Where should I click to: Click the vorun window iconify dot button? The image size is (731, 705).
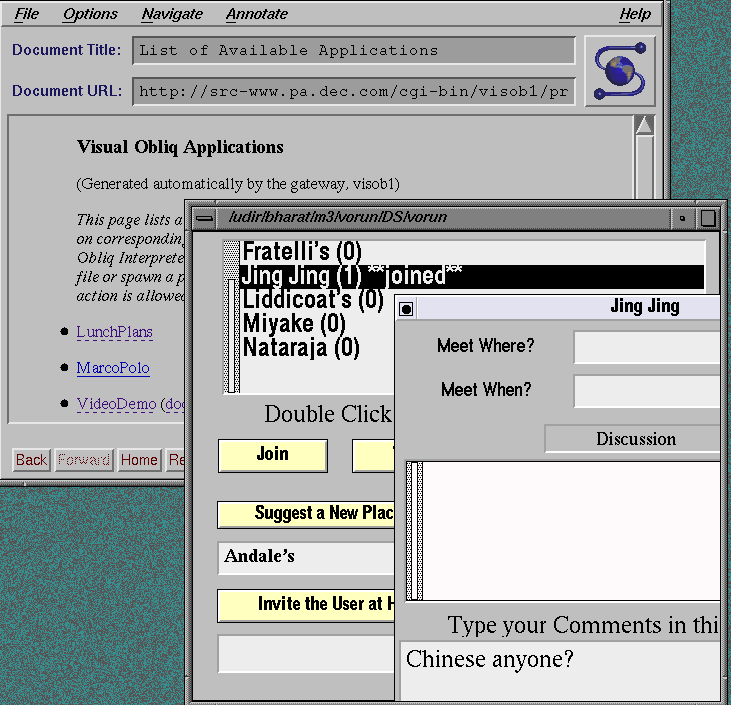682,218
